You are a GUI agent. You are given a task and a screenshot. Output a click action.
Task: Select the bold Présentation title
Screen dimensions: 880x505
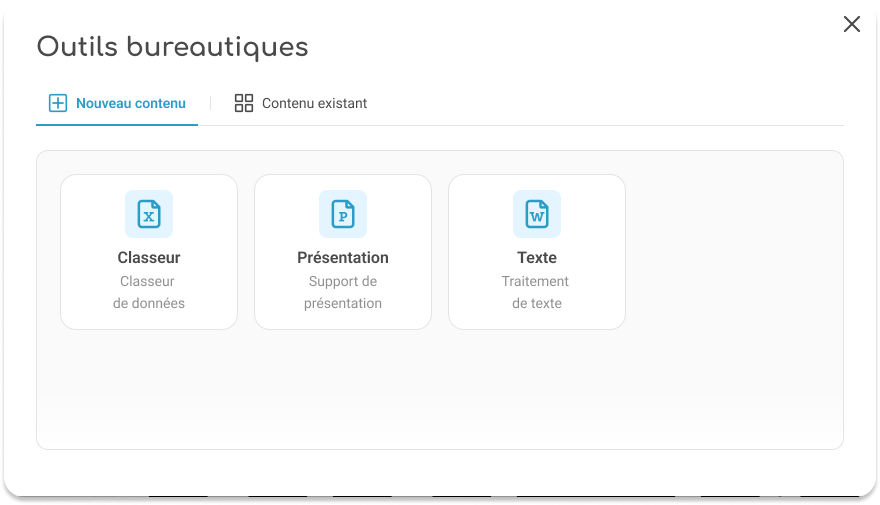coord(343,257)
